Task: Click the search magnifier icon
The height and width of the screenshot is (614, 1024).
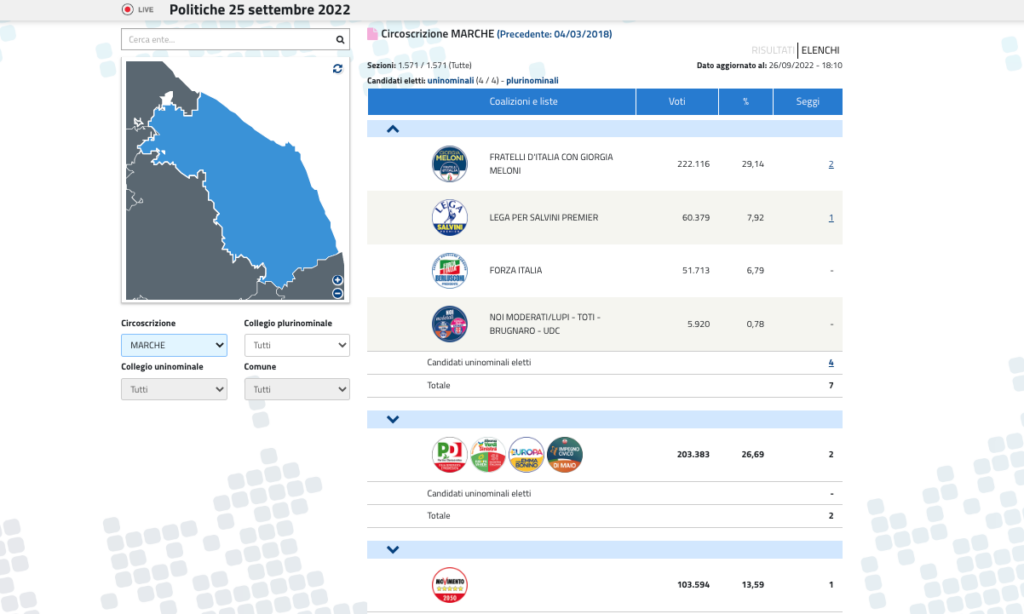Action: point(340,40)
